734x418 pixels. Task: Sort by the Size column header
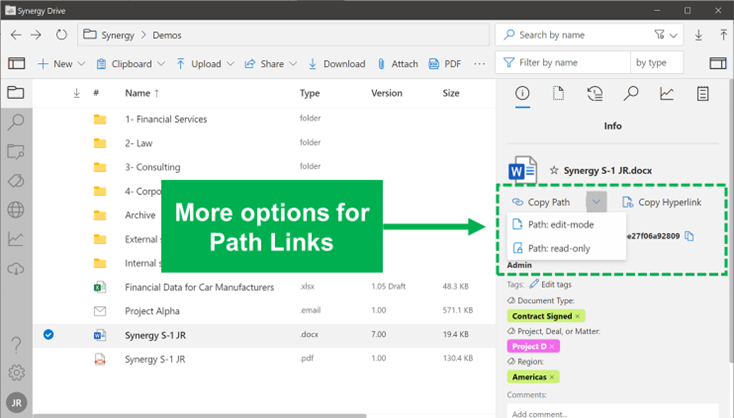pos(451,93)
